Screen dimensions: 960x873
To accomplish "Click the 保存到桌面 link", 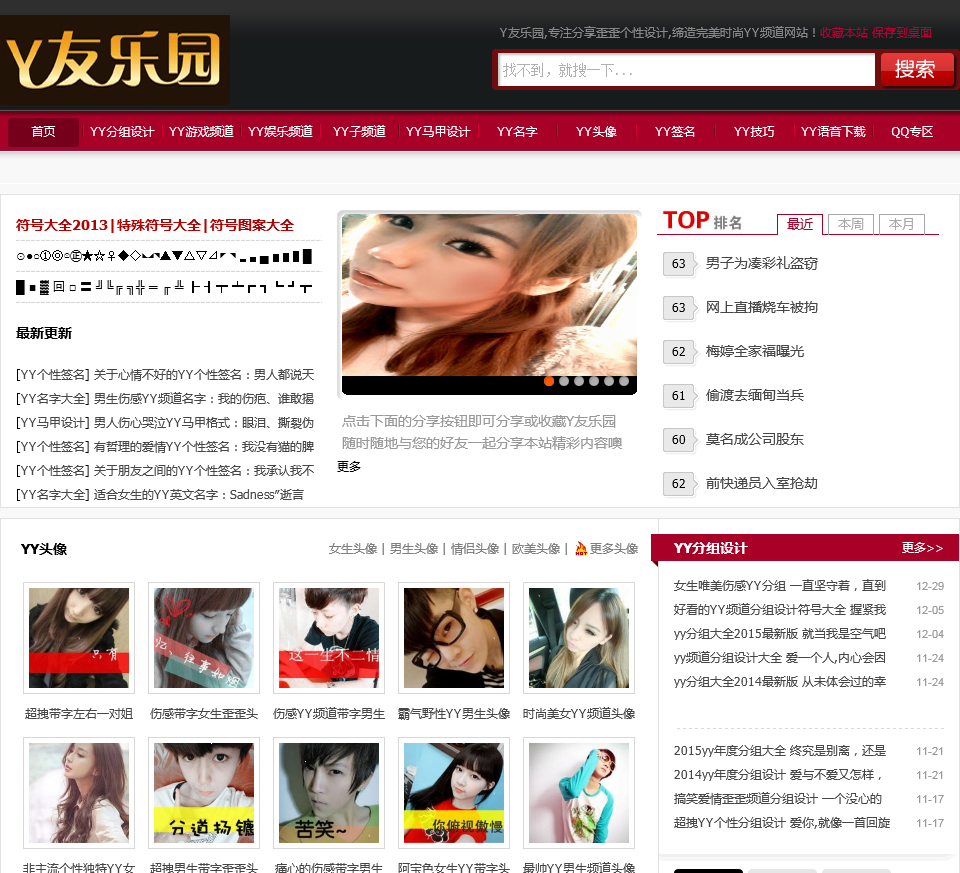I will tap(902, 32).
